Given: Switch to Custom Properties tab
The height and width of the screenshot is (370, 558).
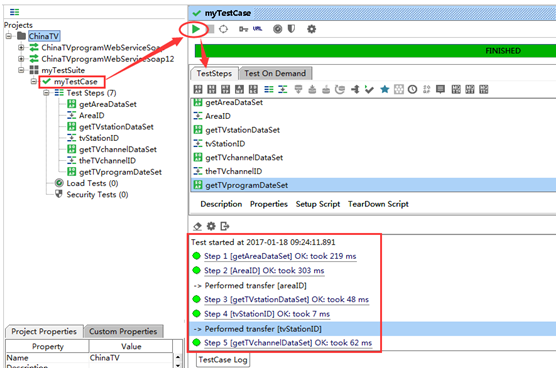Looking at the screenshot, I should tap(123, 332).
